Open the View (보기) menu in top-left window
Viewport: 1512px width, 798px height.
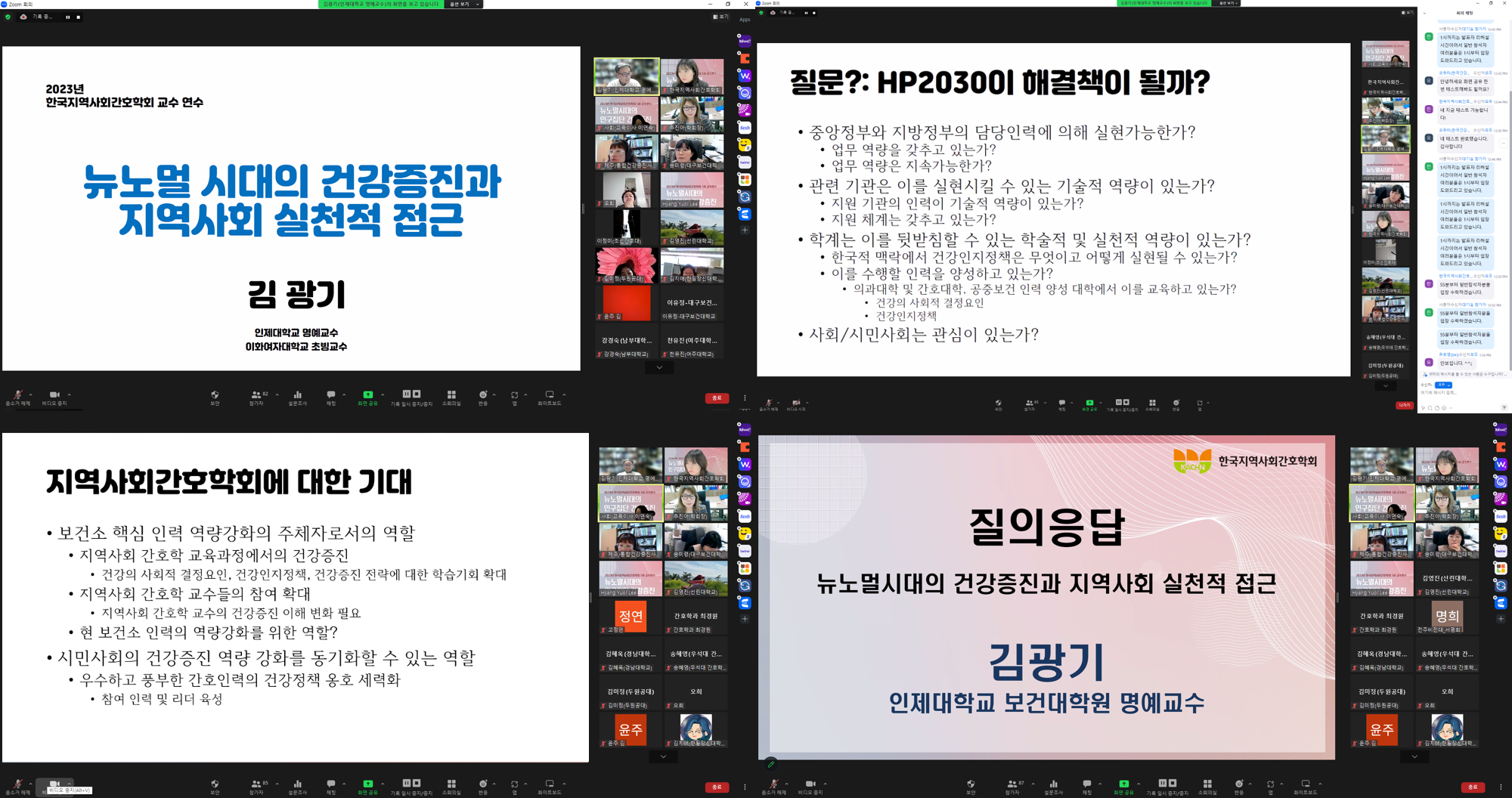(720, 17)
